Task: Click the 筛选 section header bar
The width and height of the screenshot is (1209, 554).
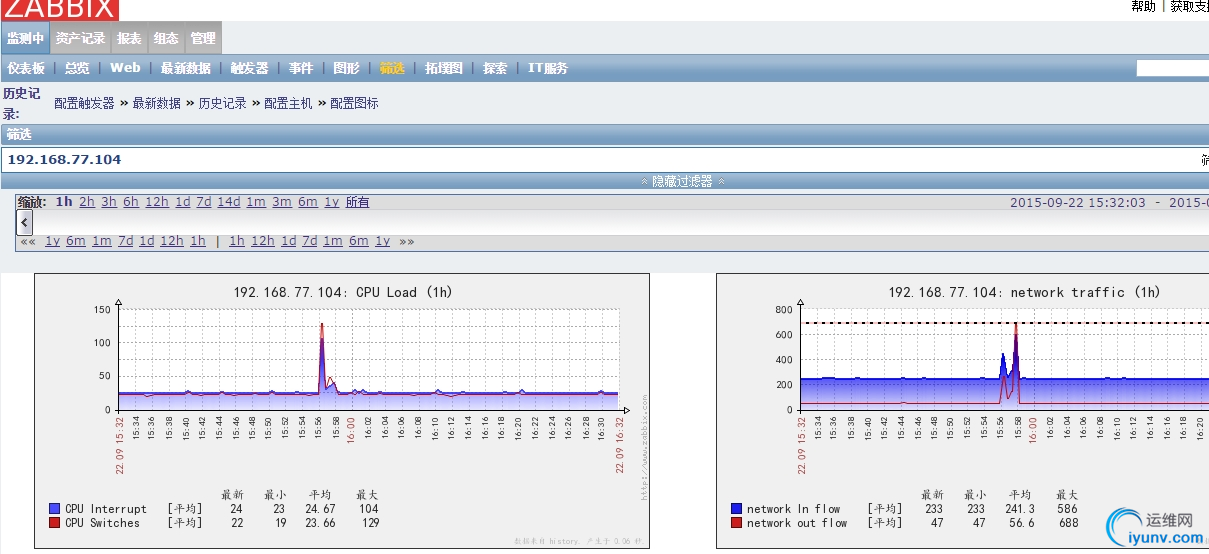Action: coord(604,134)
